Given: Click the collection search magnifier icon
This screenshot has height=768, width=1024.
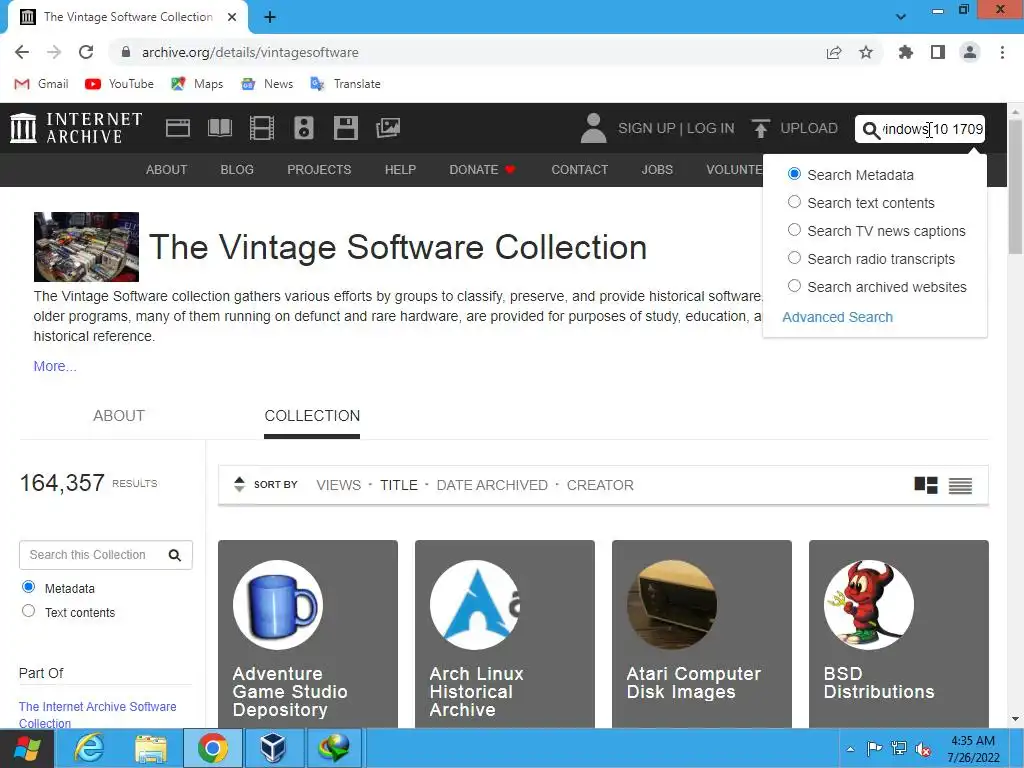Looking at the screenshot, I should coord(174,555).
